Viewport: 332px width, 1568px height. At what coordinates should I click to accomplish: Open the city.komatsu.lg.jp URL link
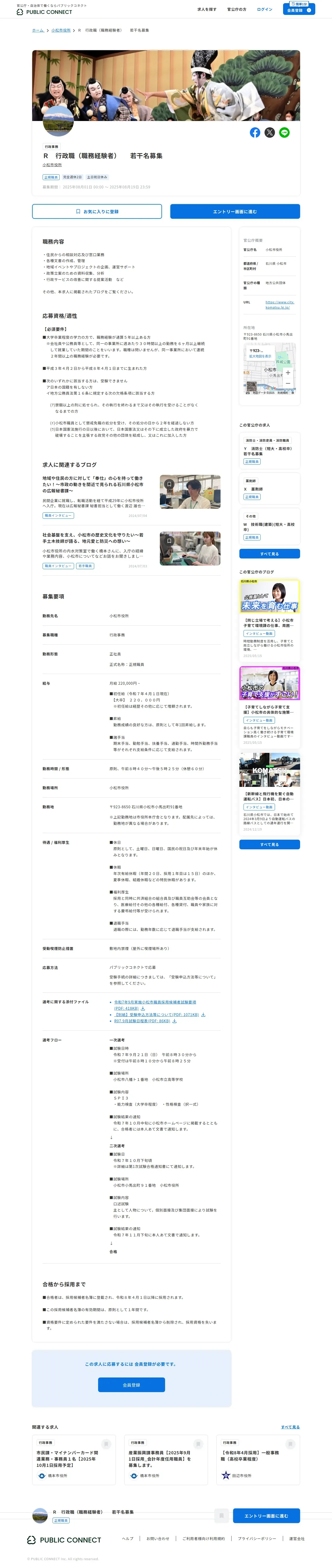click(x=280, y=304)
